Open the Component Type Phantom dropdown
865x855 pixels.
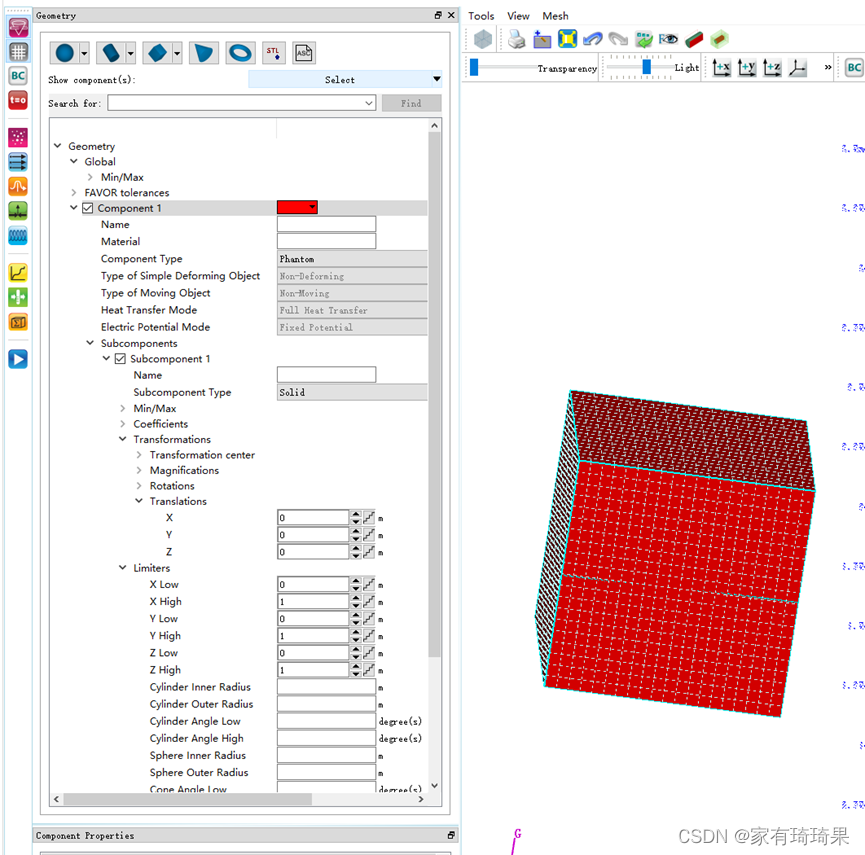[x=352, y=259]
